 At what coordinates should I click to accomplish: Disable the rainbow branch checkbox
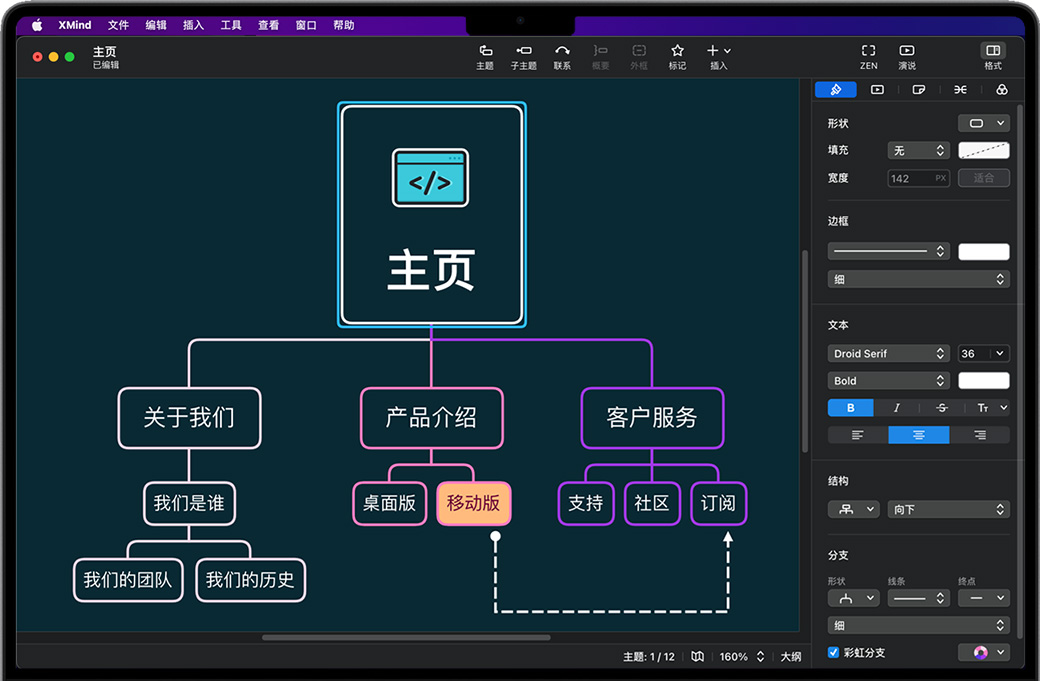[834, 653]
